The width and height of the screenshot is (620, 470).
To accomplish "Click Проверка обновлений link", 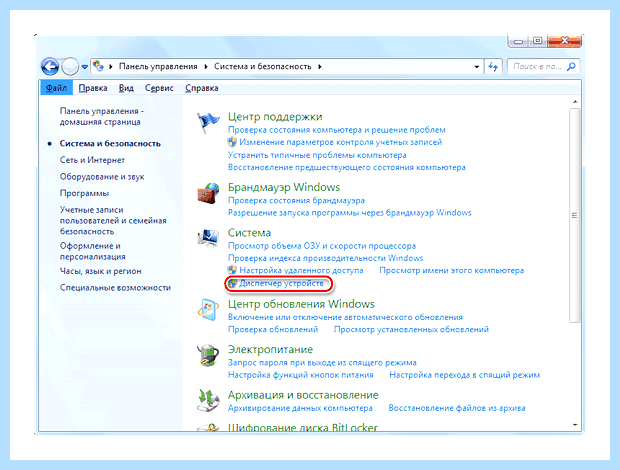I will click(273, 329).
